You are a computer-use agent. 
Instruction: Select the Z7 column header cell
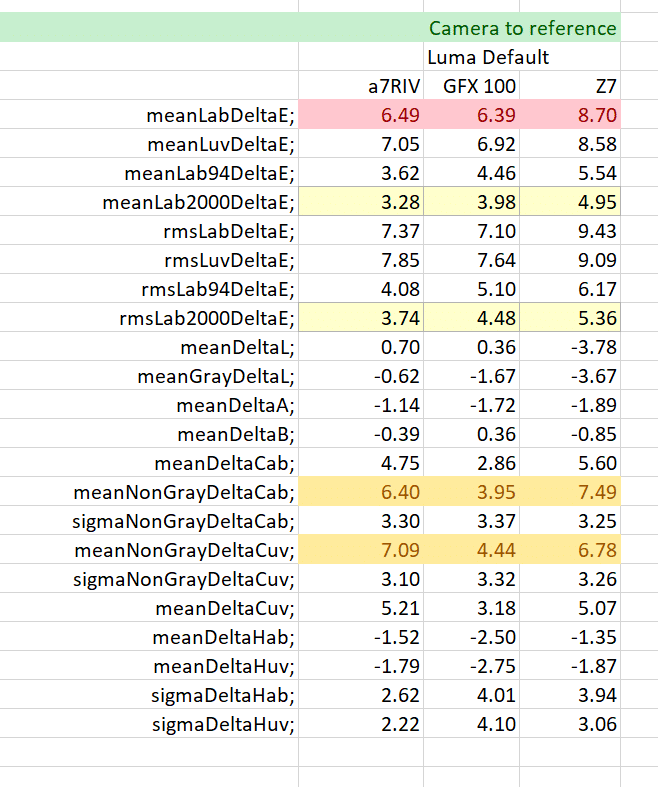coord(570,86)
